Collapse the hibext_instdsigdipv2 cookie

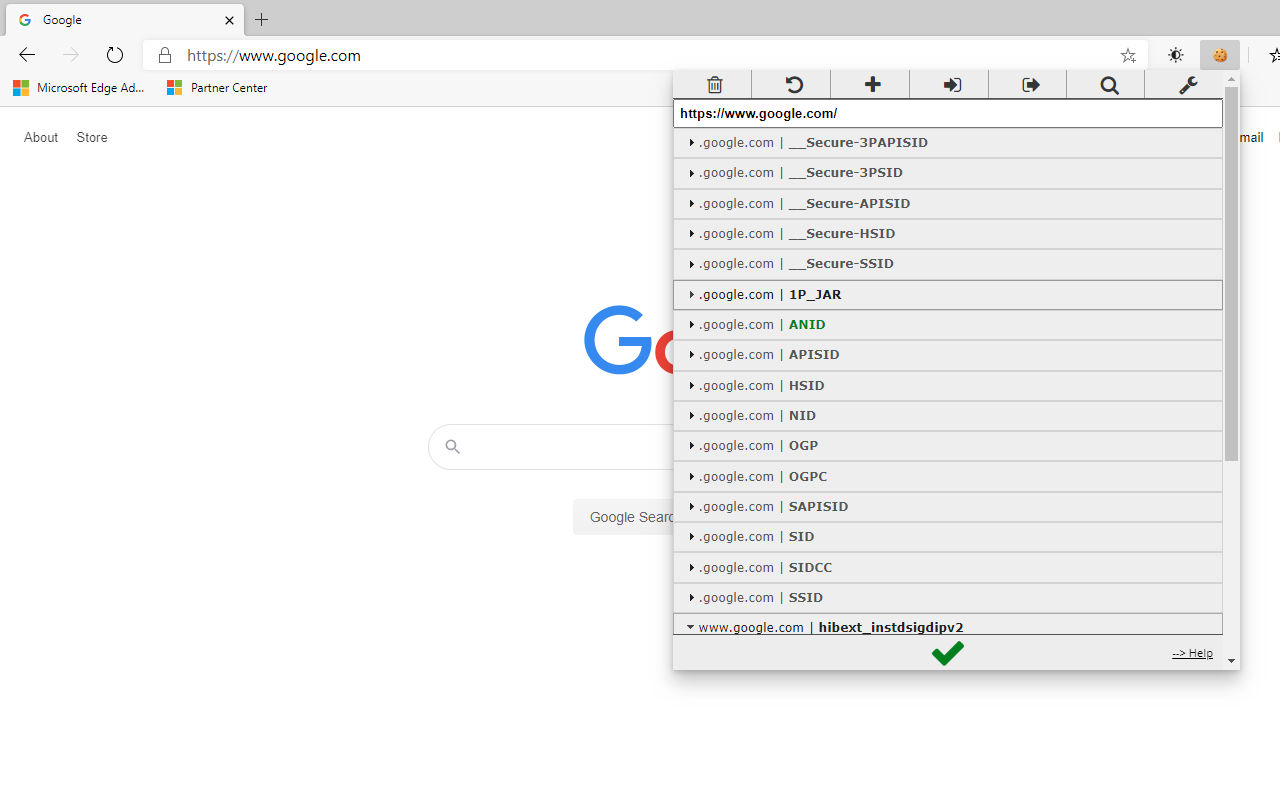[948, 625]
